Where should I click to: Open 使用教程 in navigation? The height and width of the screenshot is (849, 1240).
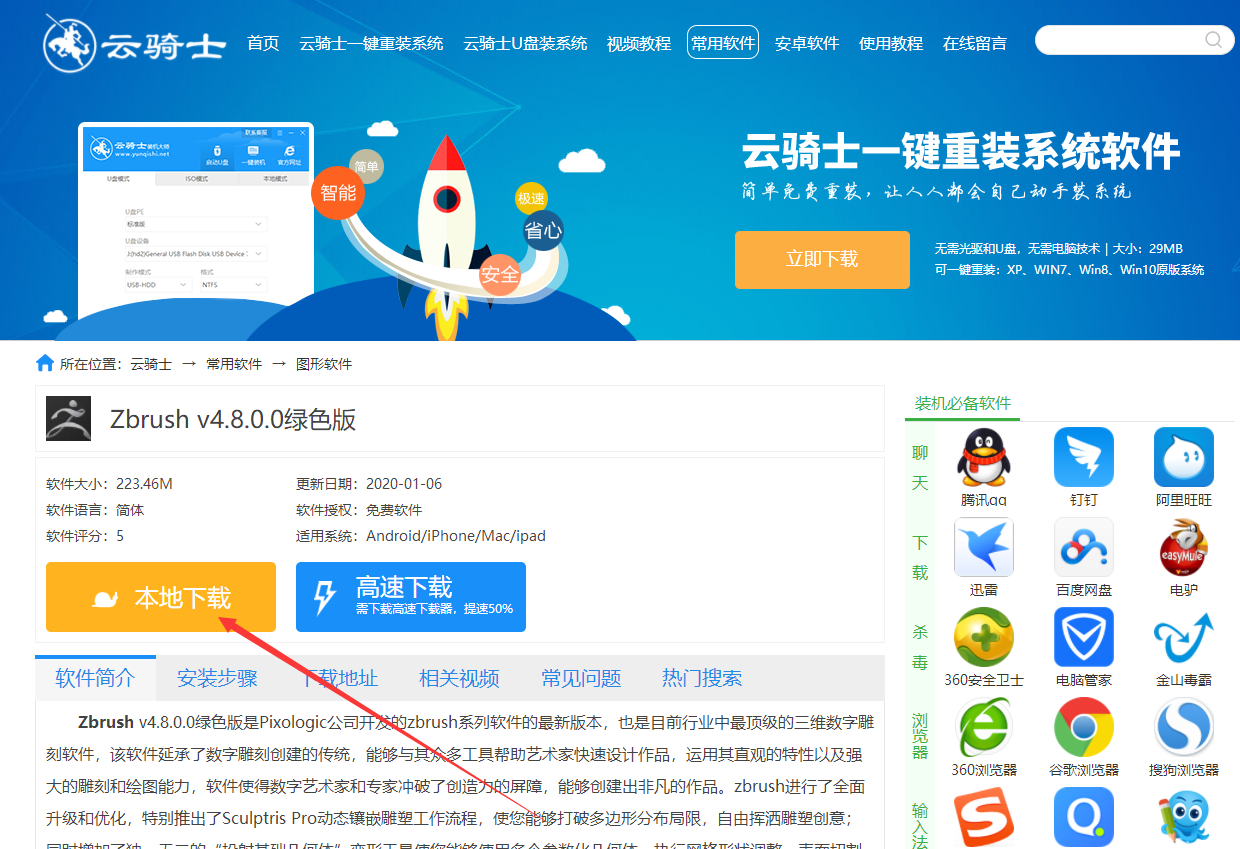click(891, 43)
